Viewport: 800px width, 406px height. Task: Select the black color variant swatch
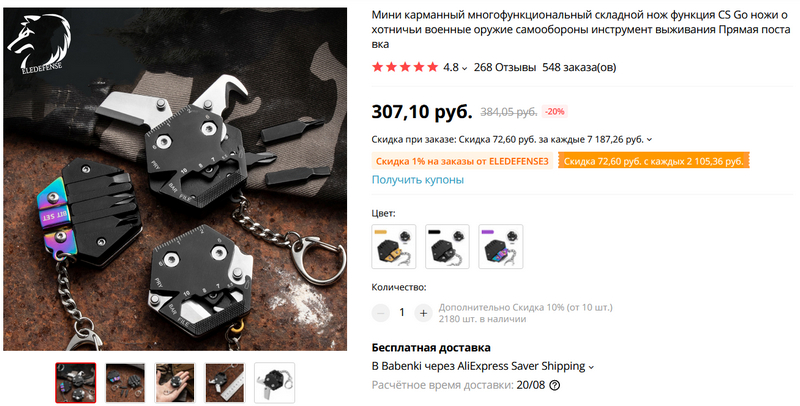(x=447, y=246)
